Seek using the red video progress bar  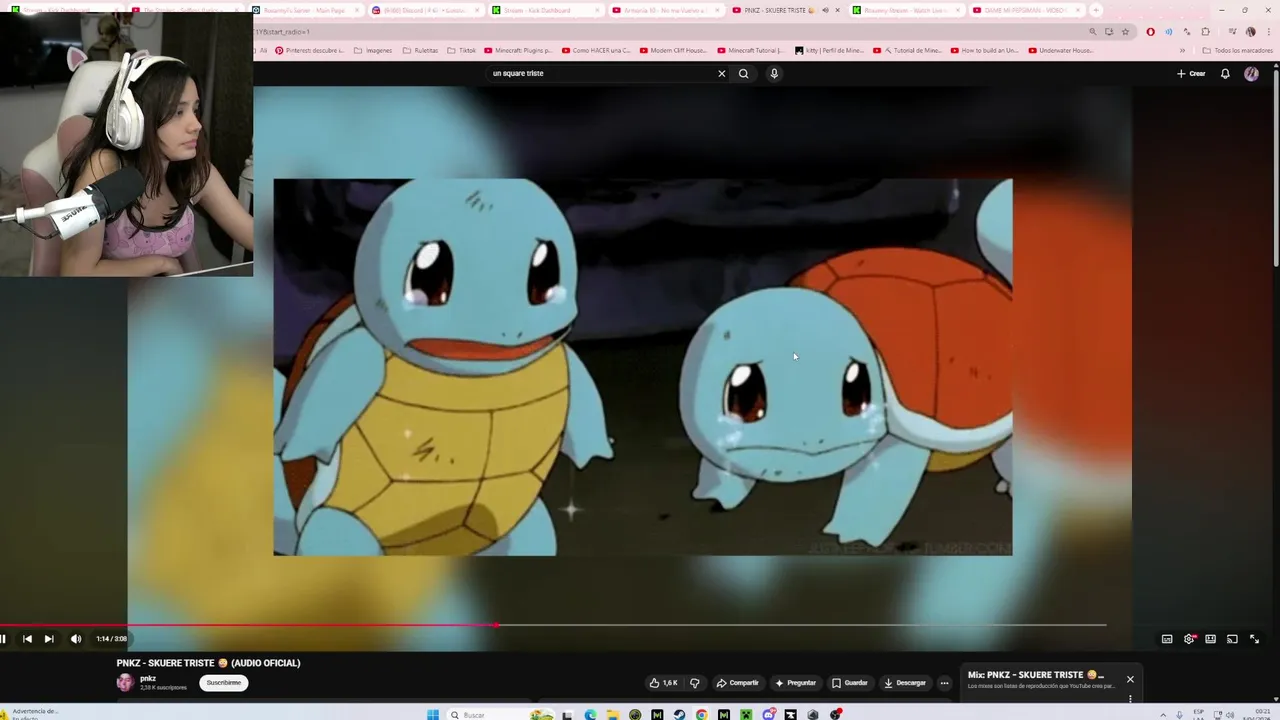[553, 625]
